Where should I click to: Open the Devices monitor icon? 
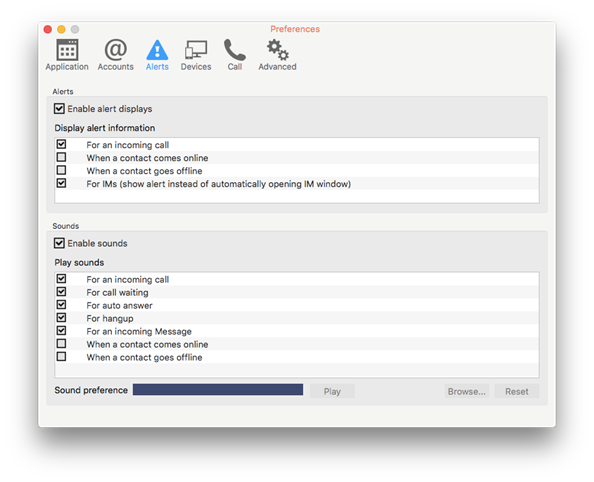[196, 50]
